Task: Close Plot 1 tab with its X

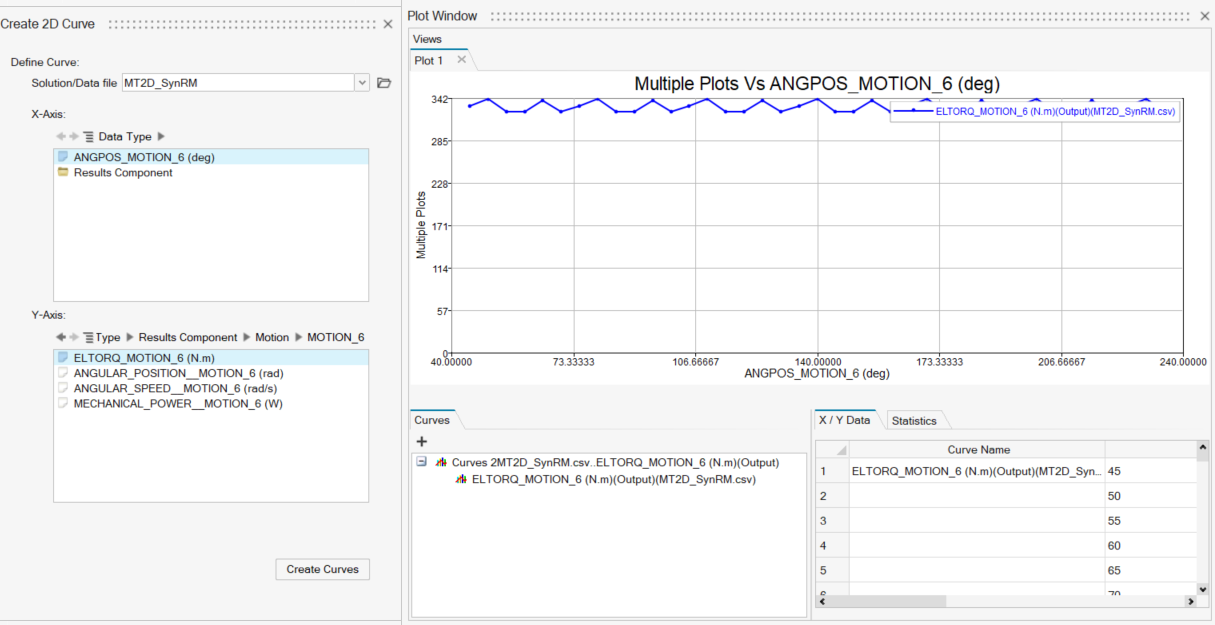Action: [x=461, y=60]
